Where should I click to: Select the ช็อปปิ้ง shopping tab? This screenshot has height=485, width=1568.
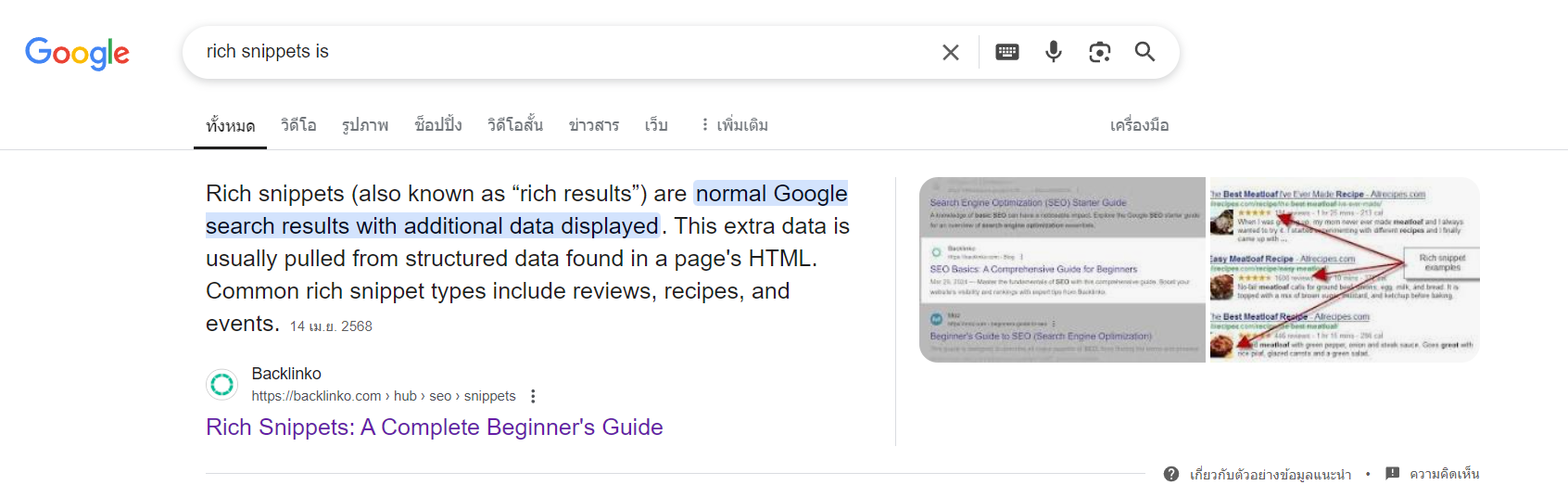[x=438, y=125]
